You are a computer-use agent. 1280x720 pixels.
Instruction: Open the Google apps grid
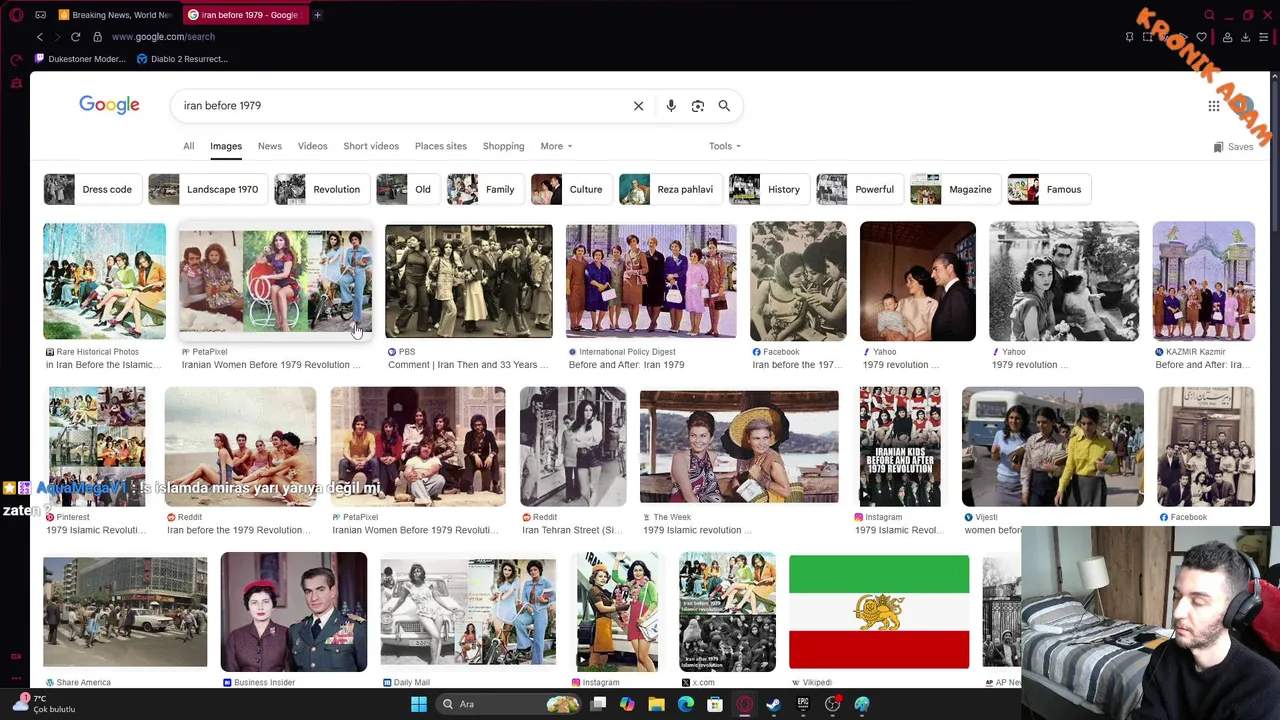[1213, 106]
